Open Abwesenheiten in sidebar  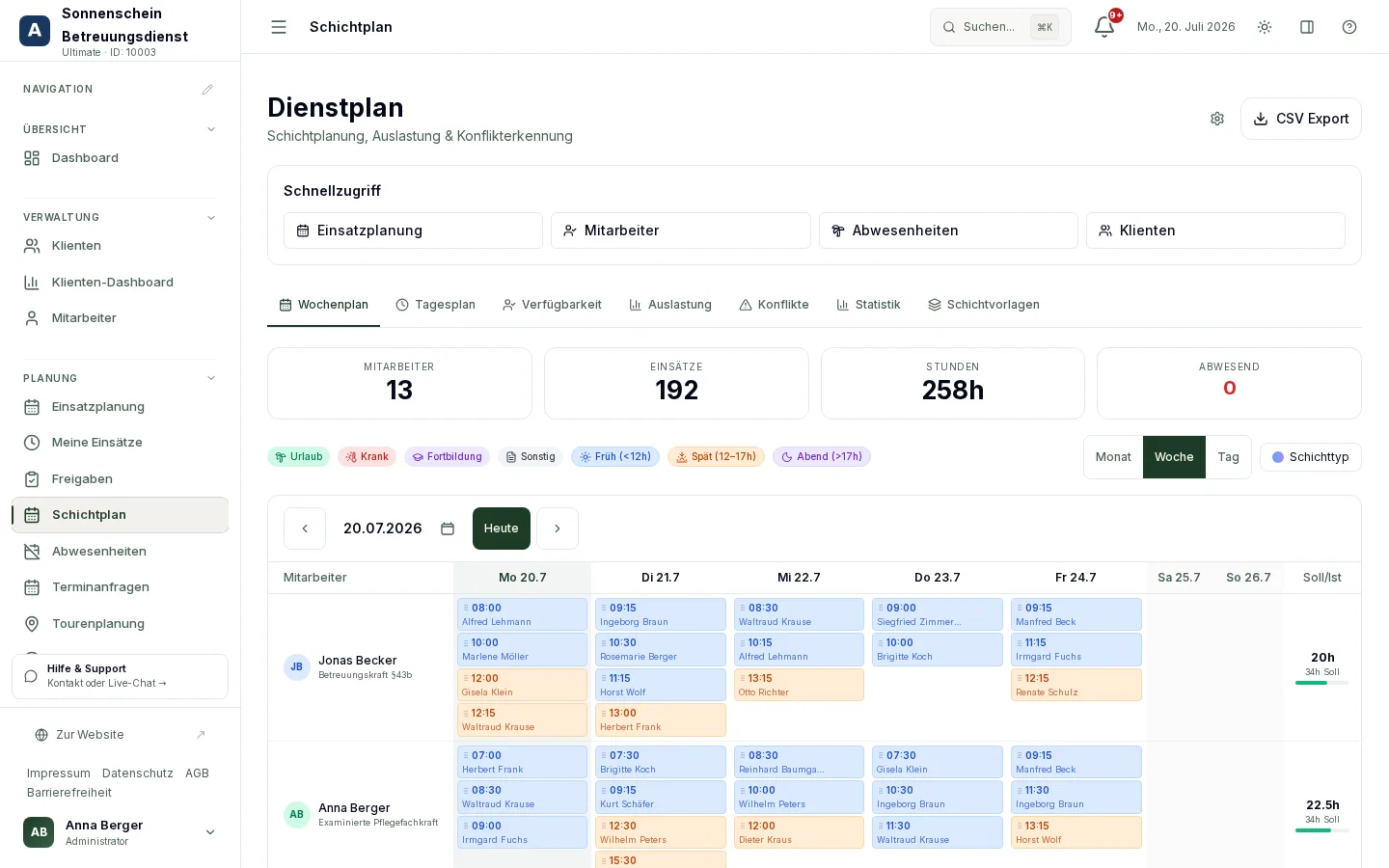pos(120,552)
